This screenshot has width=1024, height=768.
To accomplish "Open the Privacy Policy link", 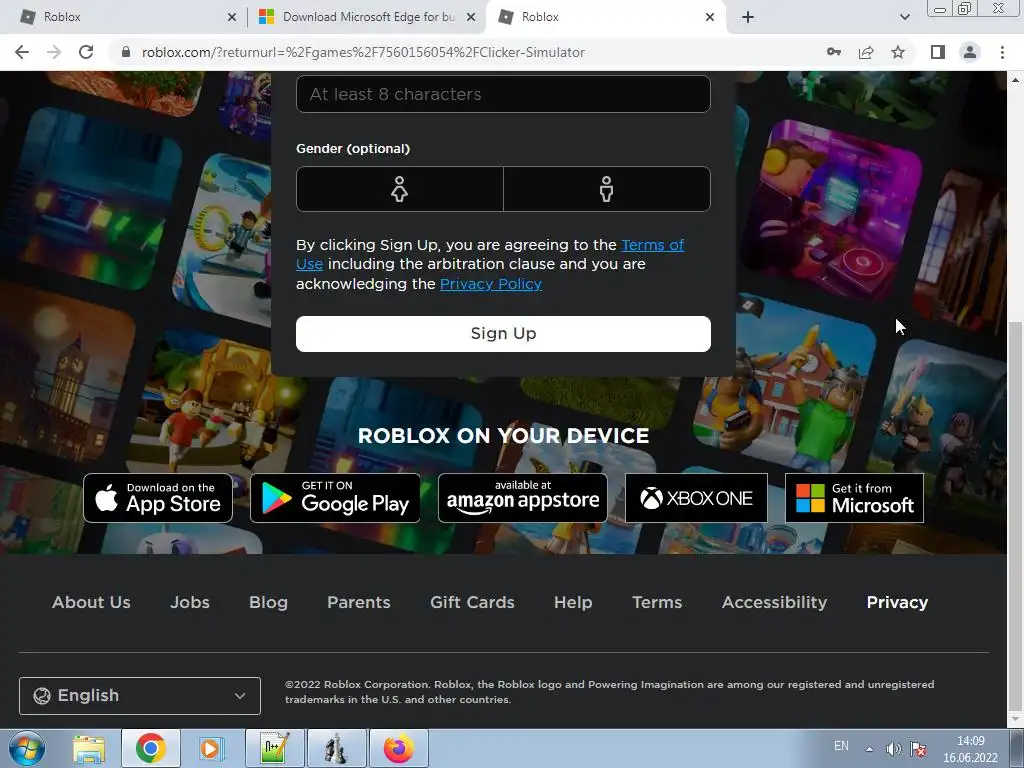I will coord(491,284).
